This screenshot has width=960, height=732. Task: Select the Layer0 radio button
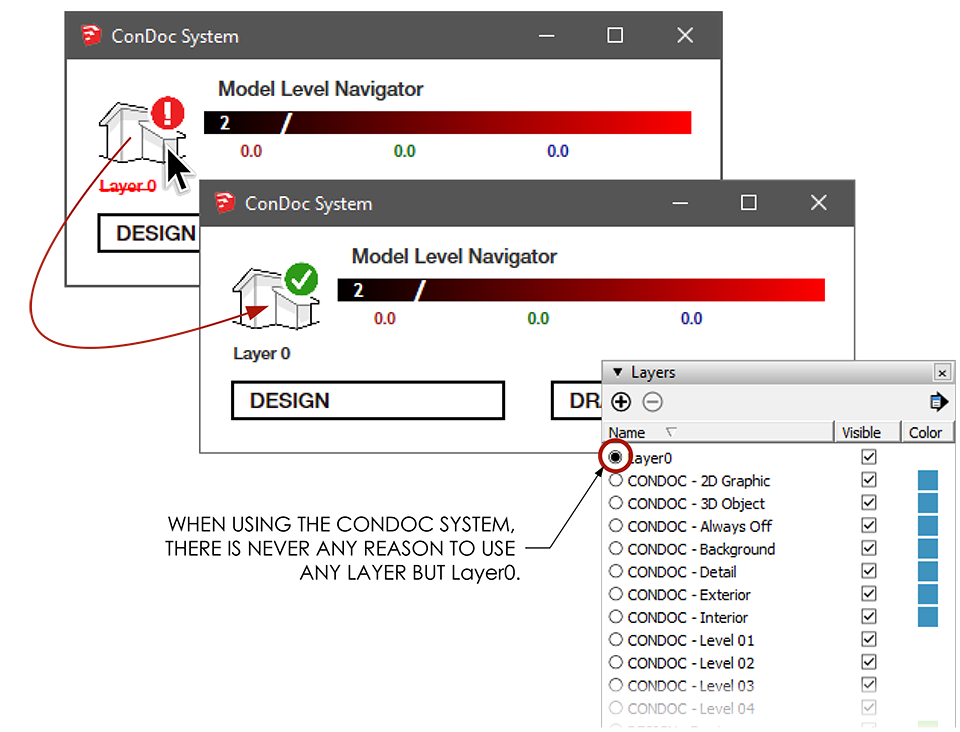pyautogui.click(x=615, y=457)
